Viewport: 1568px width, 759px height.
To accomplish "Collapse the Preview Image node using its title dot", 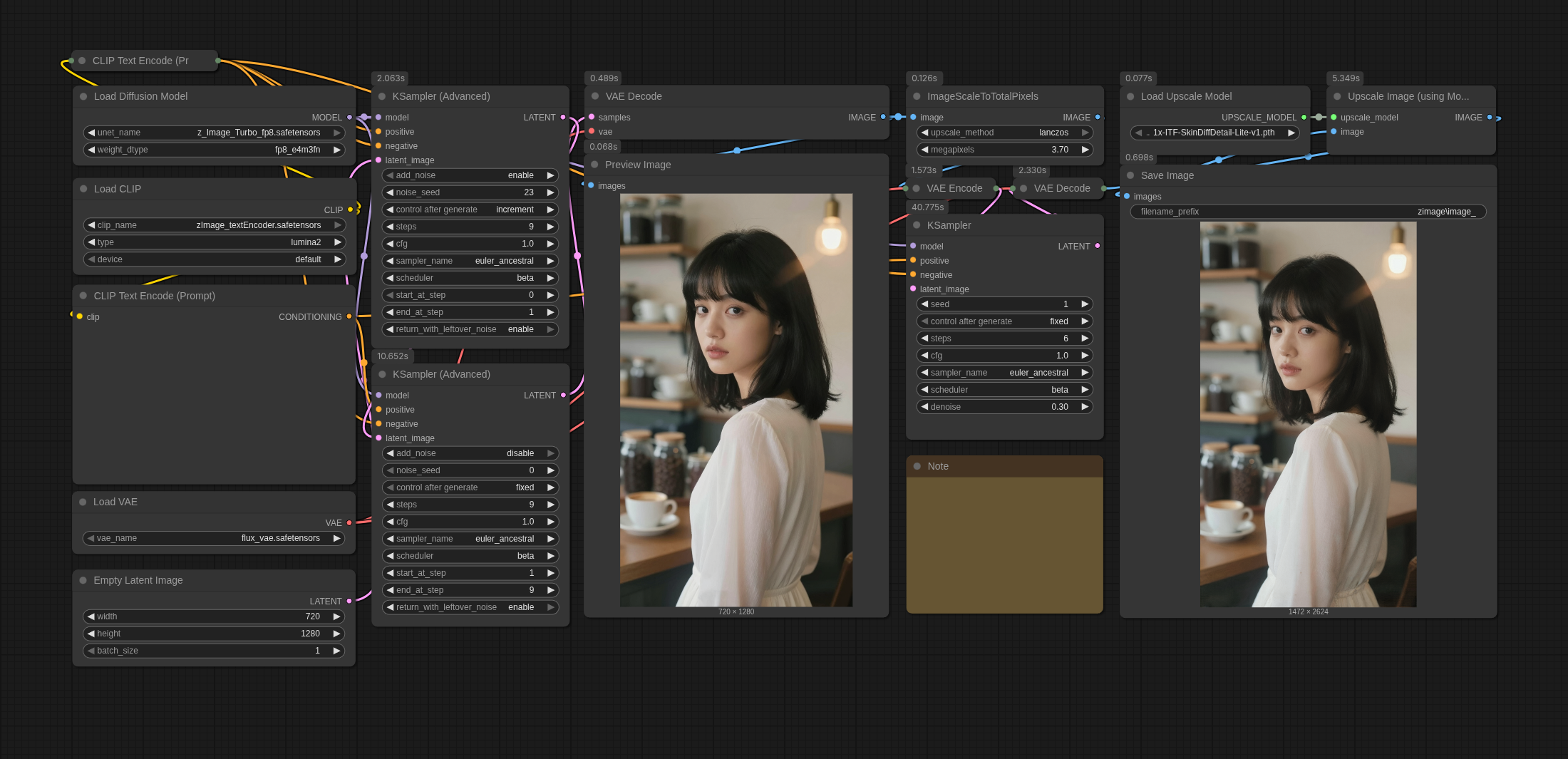I will 594,165.
